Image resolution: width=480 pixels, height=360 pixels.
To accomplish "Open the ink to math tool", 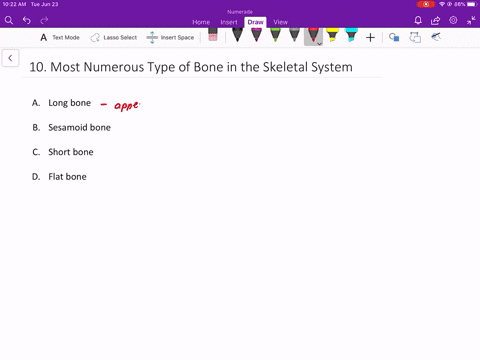I will tap(436, 37).
